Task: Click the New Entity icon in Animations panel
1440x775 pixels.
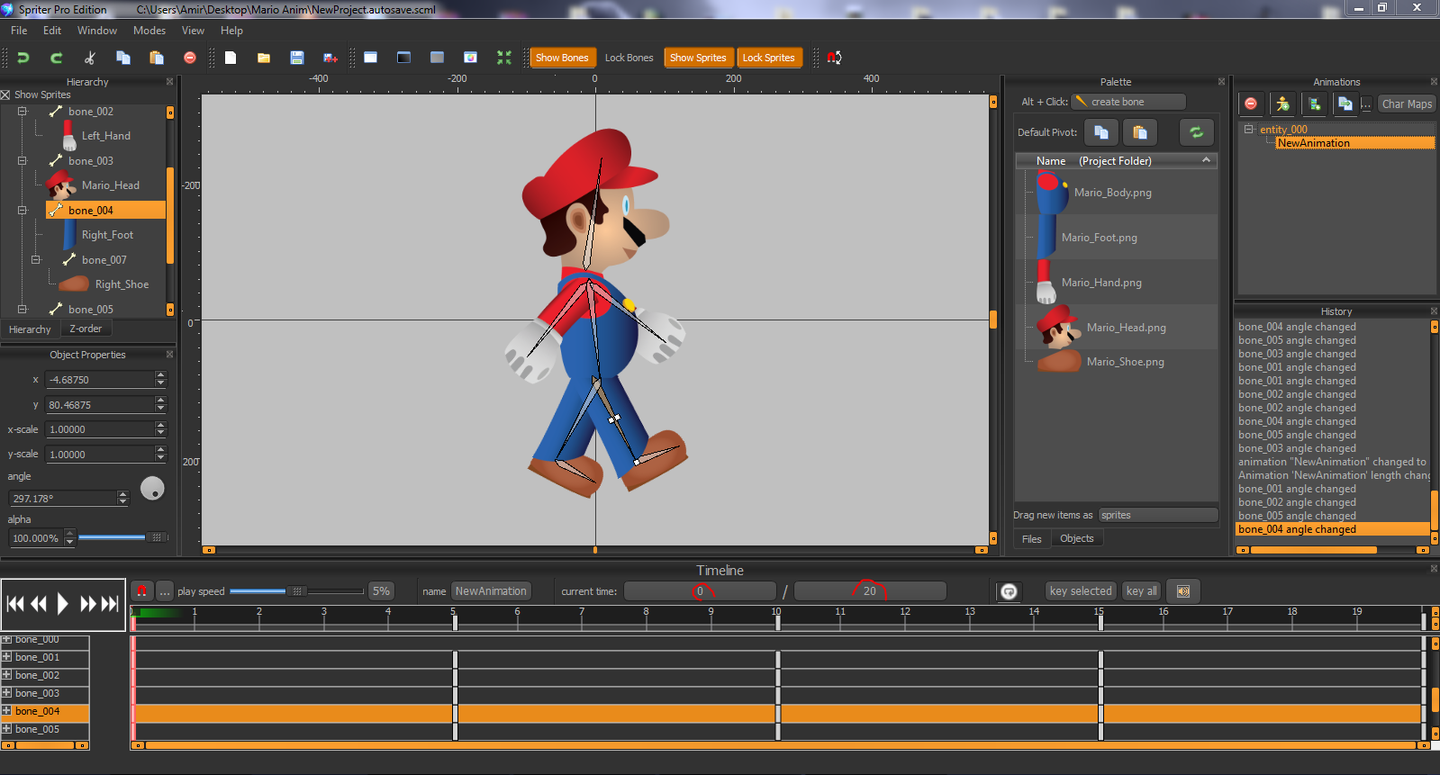Action: (1282, 104)
